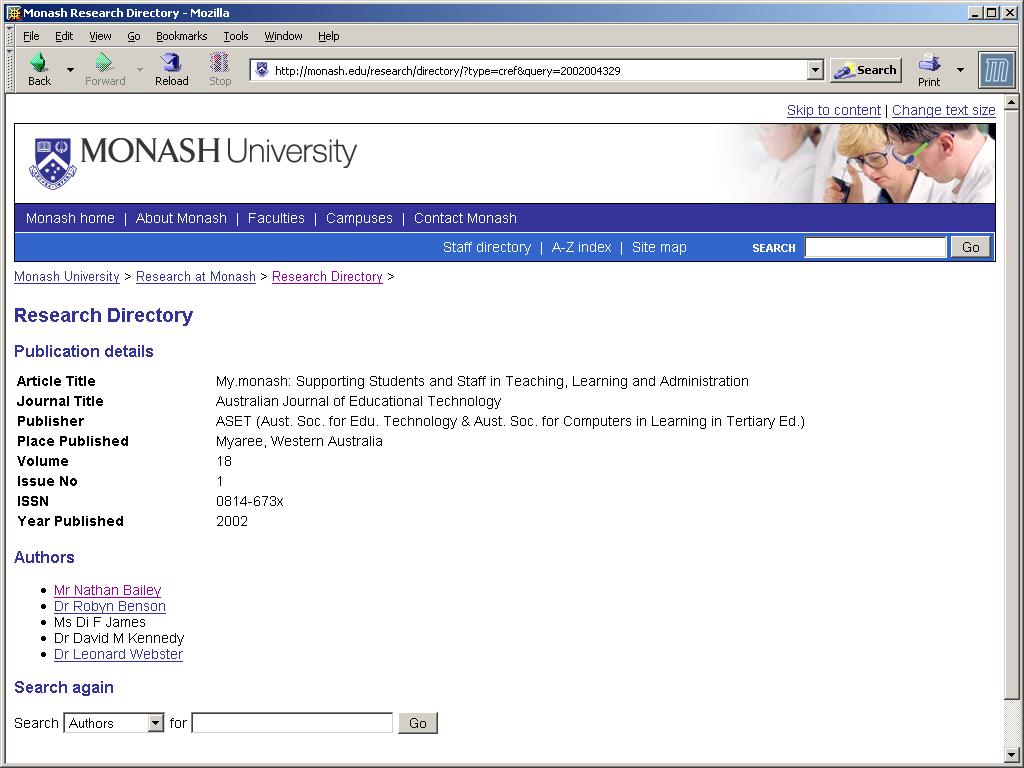Open the View menu
The height and width of the screenshot is (768, 1024).
(100, 36)
